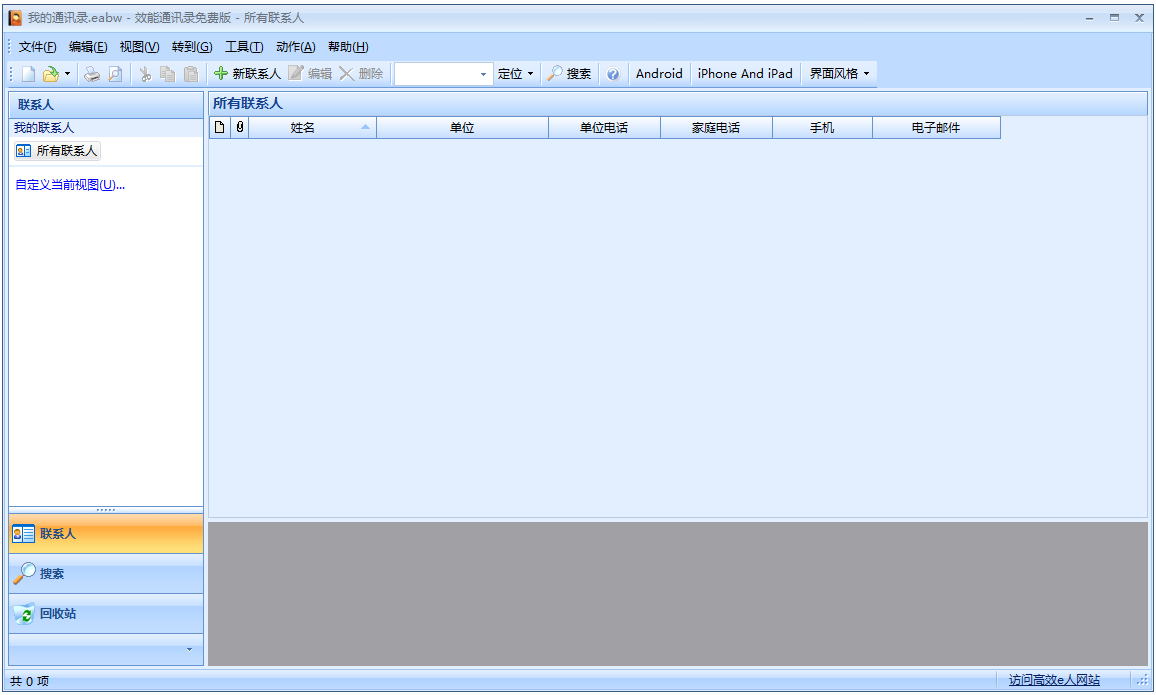Screen dimensions: 1156x695
Task: Click 自定义当前视图 link
Action: (70, 185)
